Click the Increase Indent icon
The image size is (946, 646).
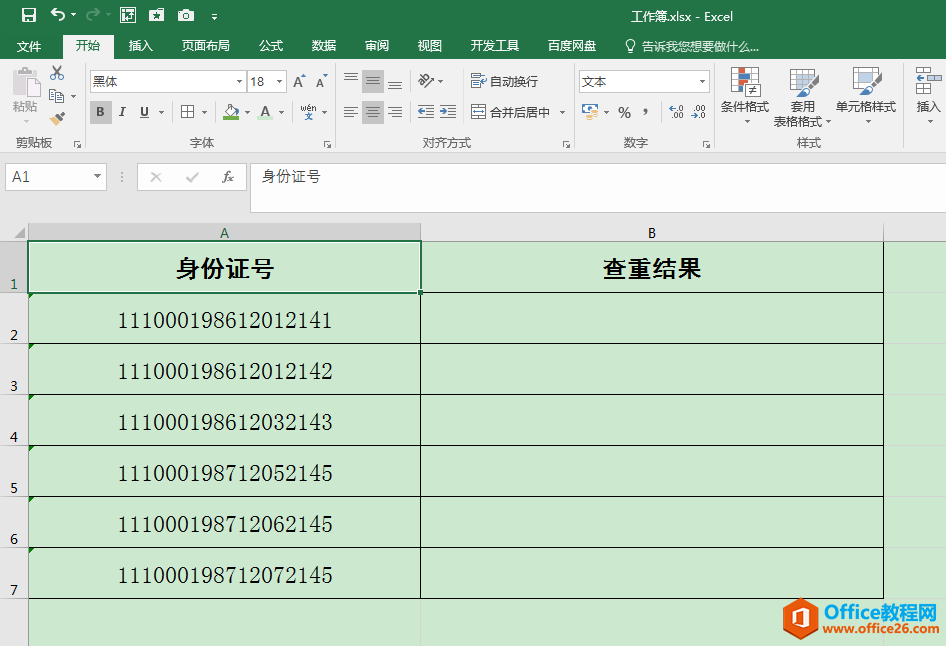[x=447, y=112]
